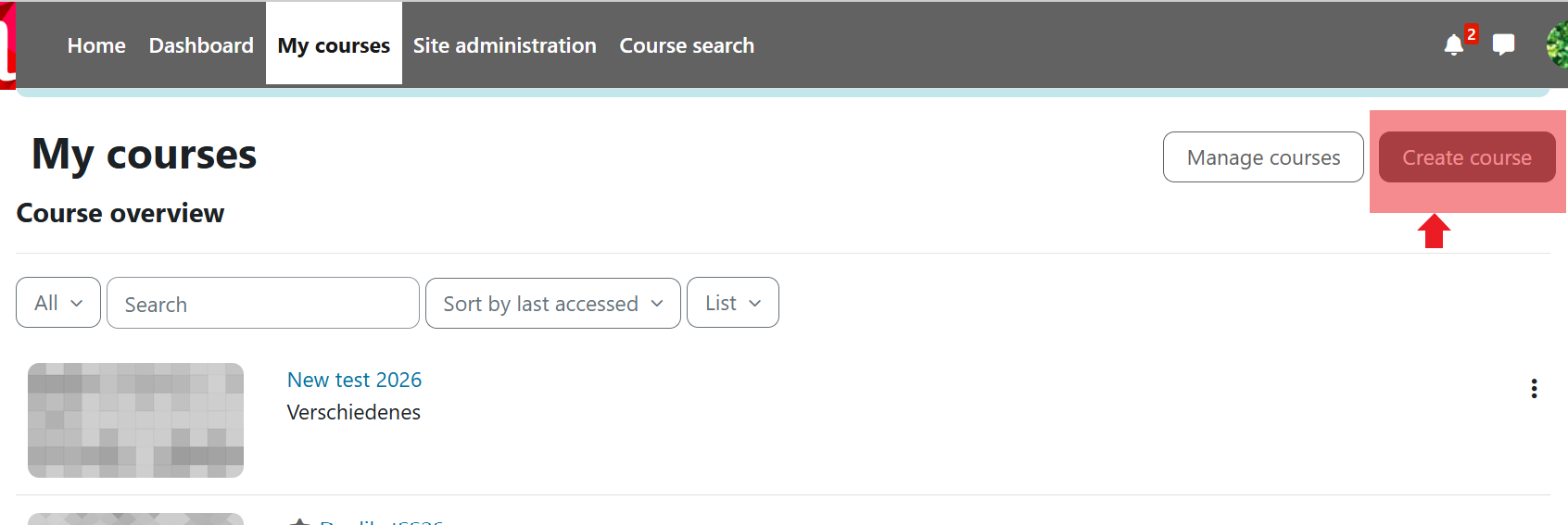Click the Manage courses button
Image resolution: width=1568 pixels, height=525 pixels.
(x=1263, y=157)
